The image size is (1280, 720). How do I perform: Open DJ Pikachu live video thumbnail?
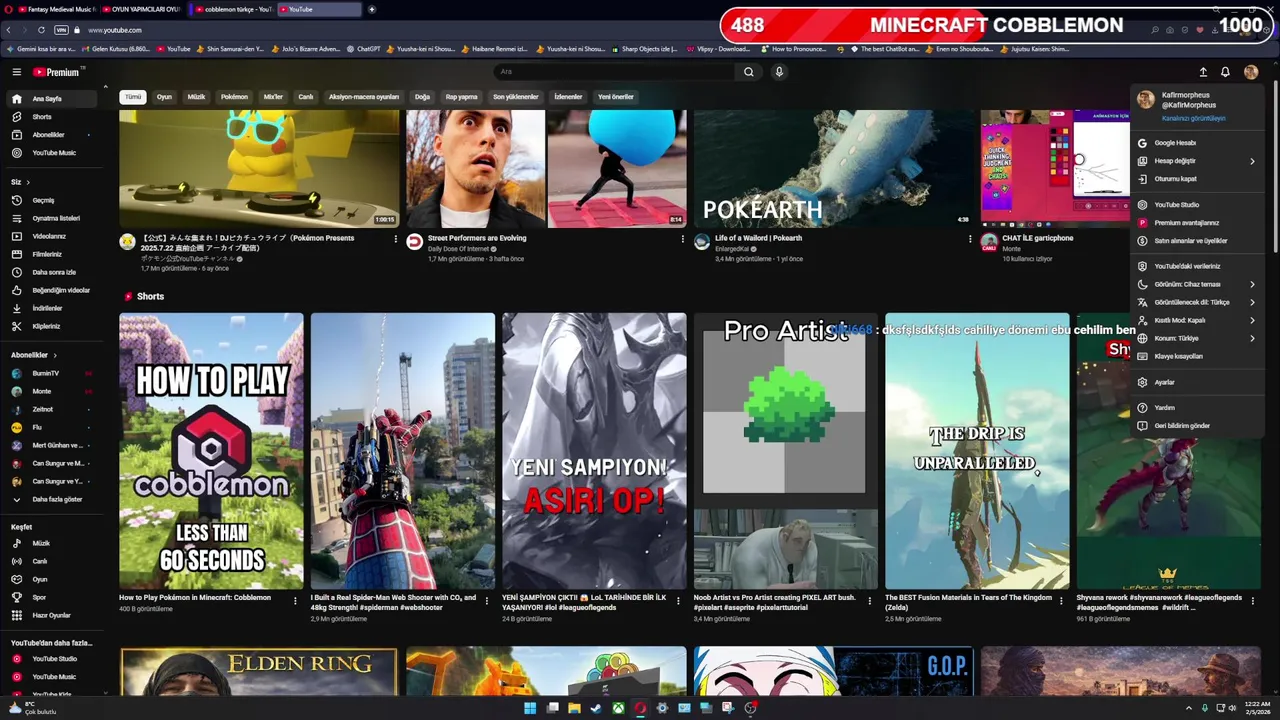point(259,168)
